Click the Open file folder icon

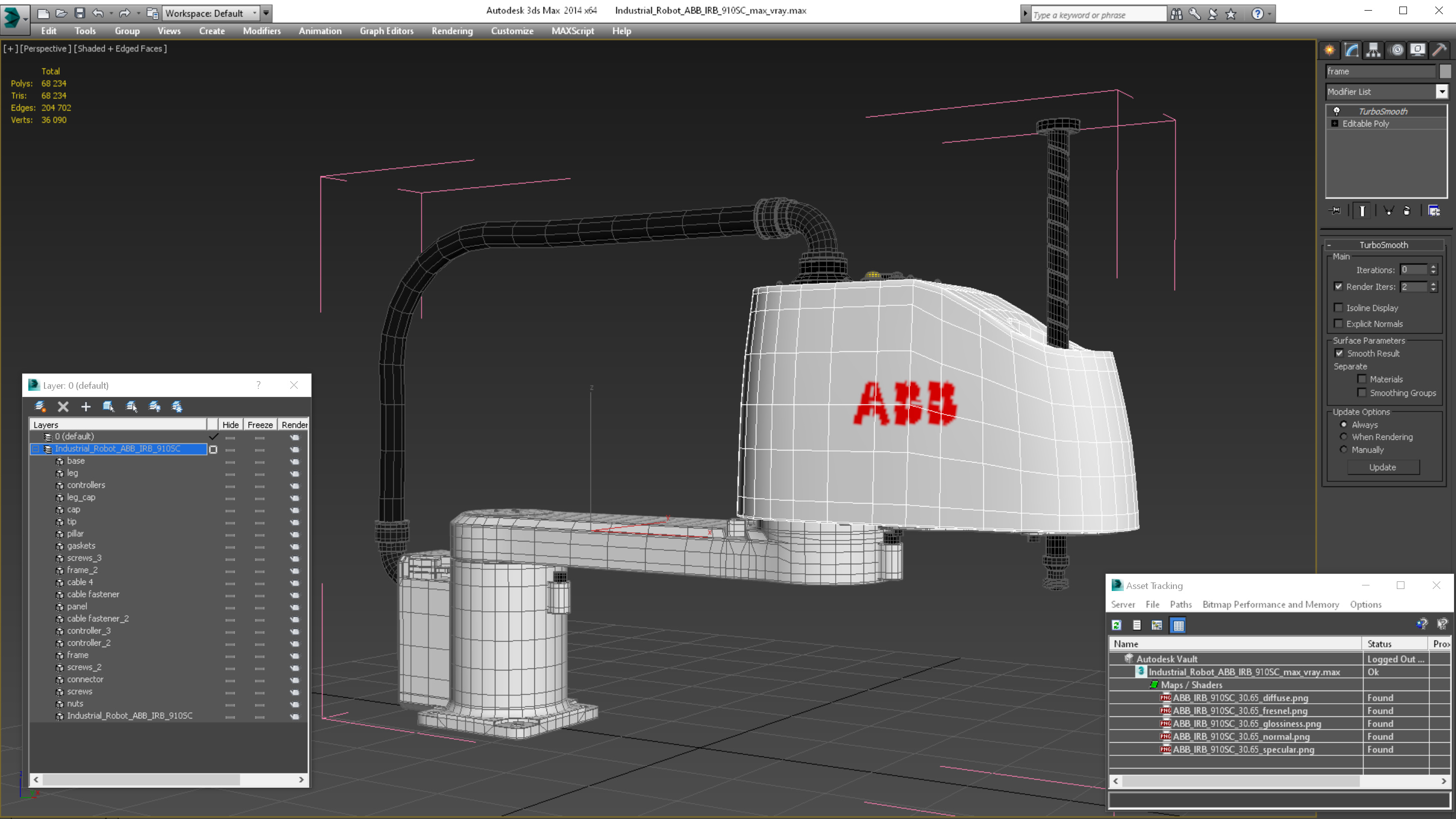pyautogui.click(x=62, y=13)
